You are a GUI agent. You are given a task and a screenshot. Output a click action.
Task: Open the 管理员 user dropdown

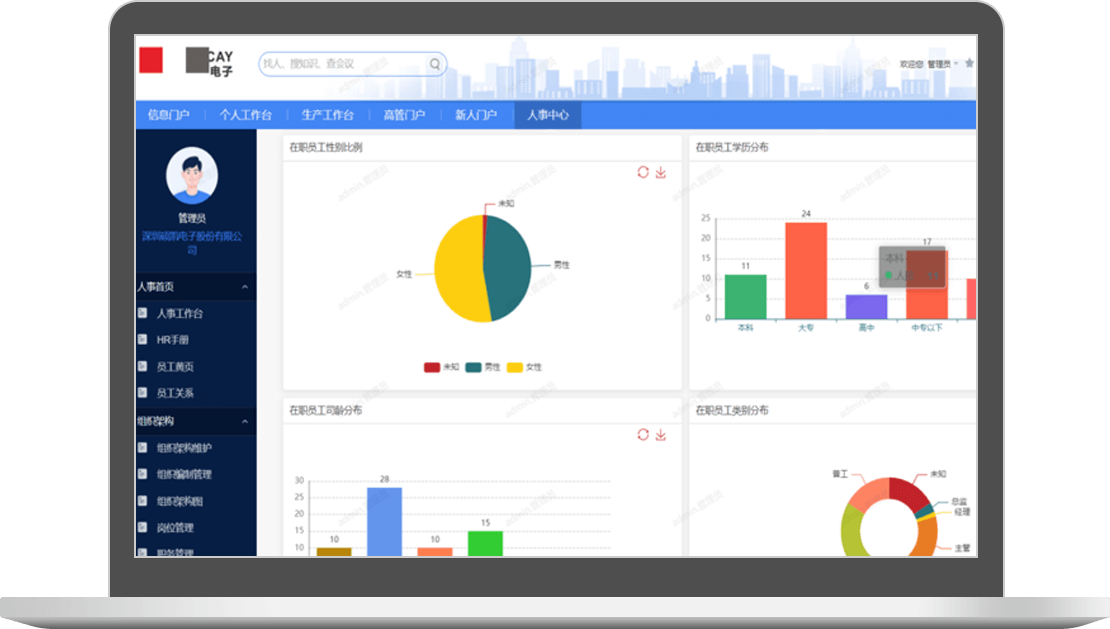(941, 64)
